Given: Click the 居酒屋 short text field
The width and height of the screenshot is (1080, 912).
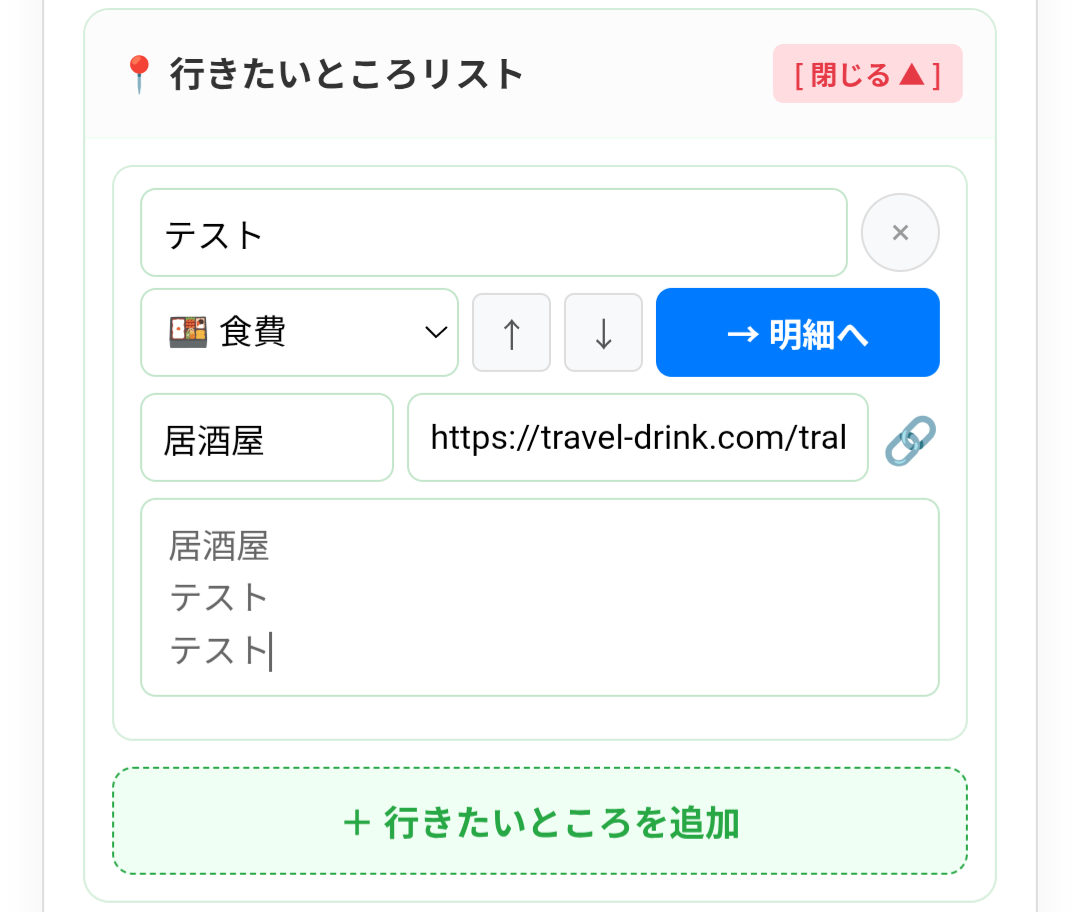Looking at the screenshot, I should 266,438.
